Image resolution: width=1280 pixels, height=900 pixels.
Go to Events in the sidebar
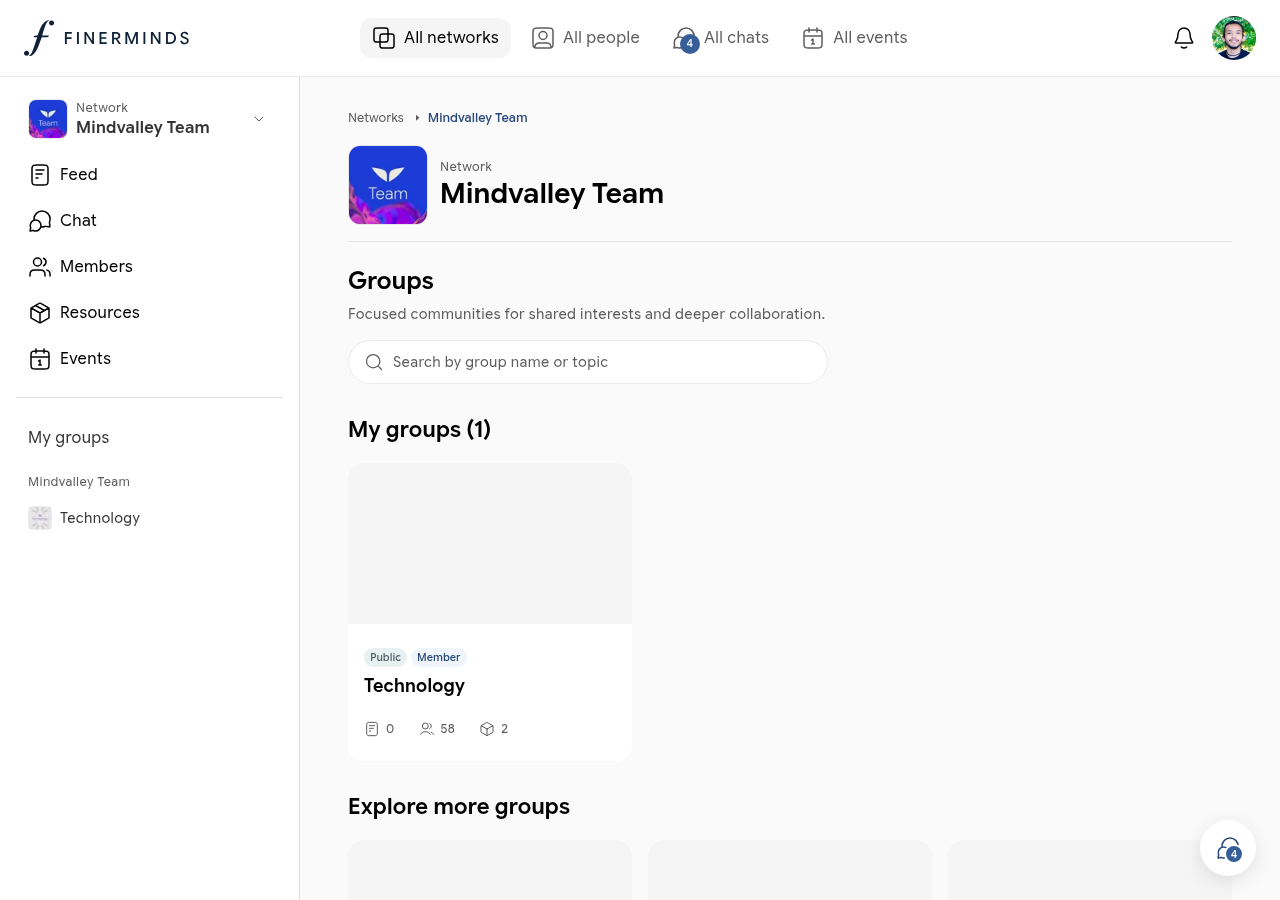pos(149,359)
